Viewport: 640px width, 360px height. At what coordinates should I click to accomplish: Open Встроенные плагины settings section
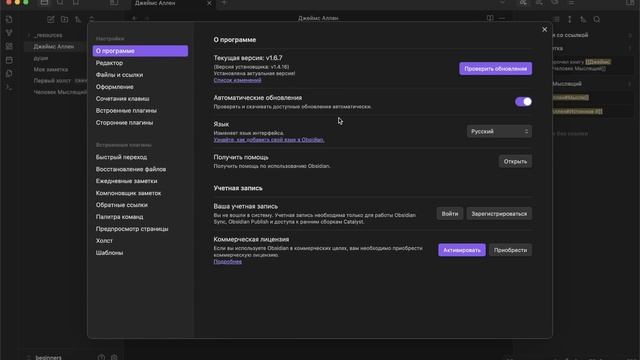140,111
